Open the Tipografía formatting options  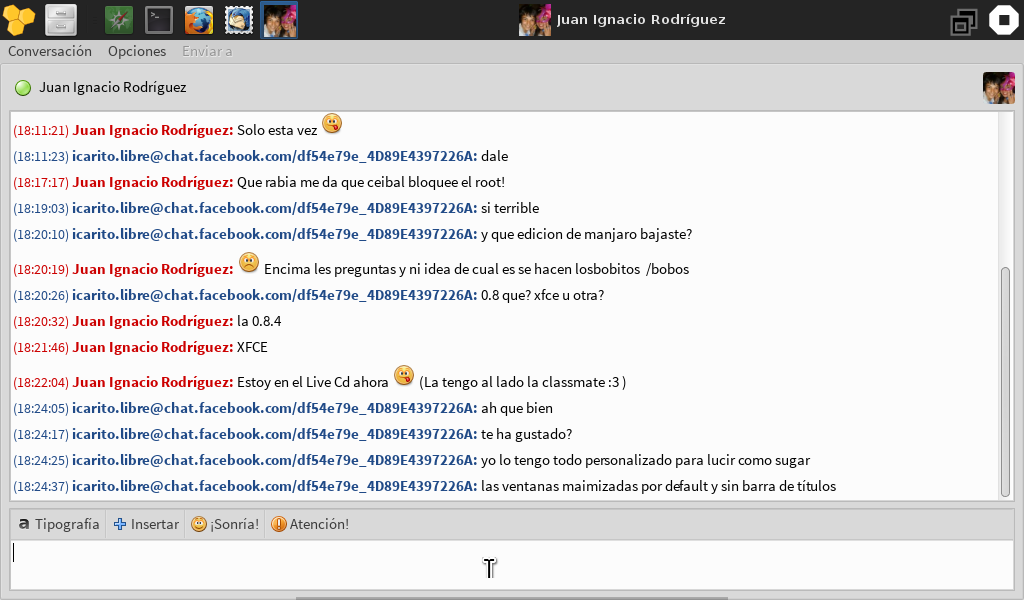pos(59,524)
